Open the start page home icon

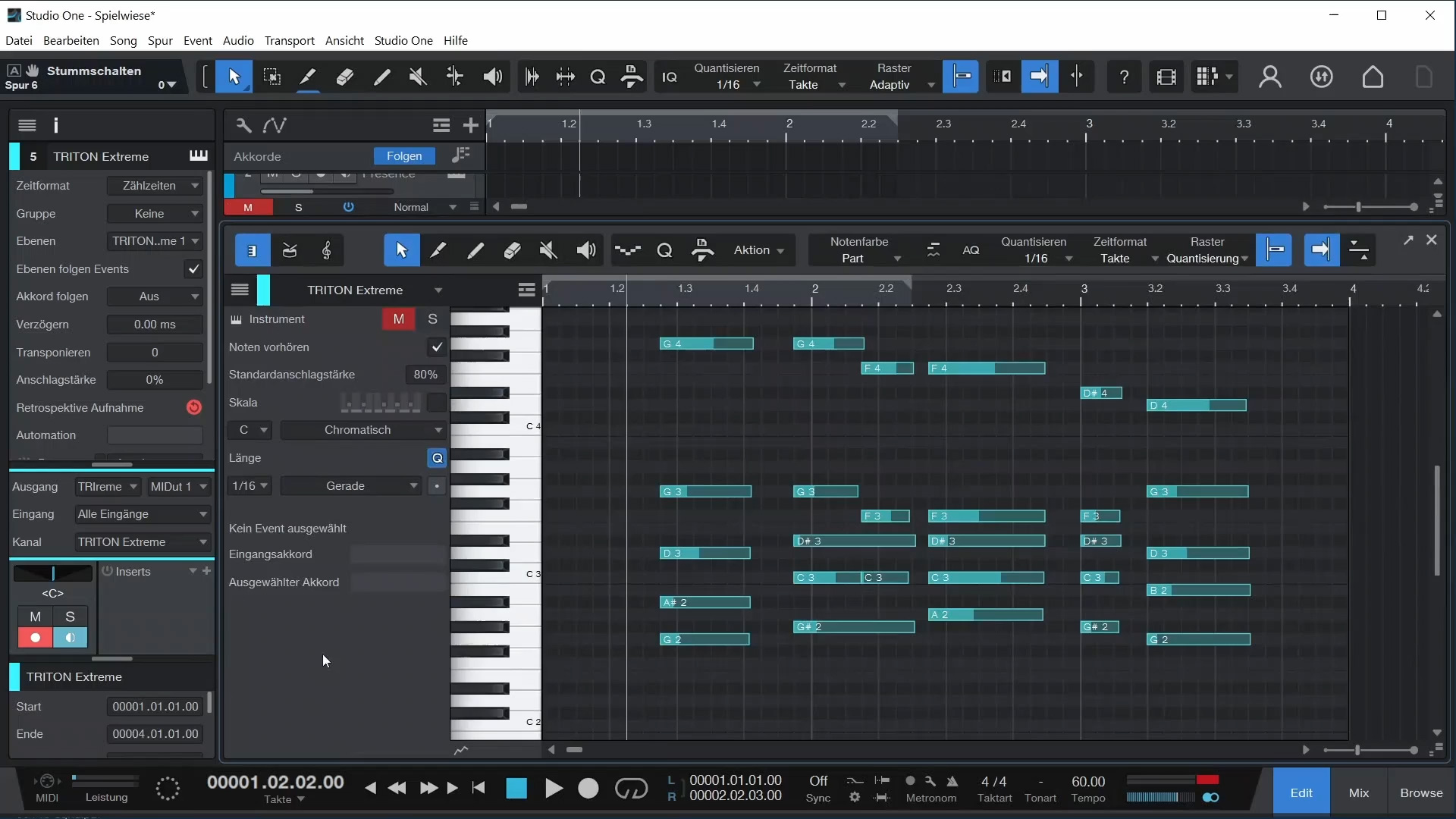coord(1373,77)
